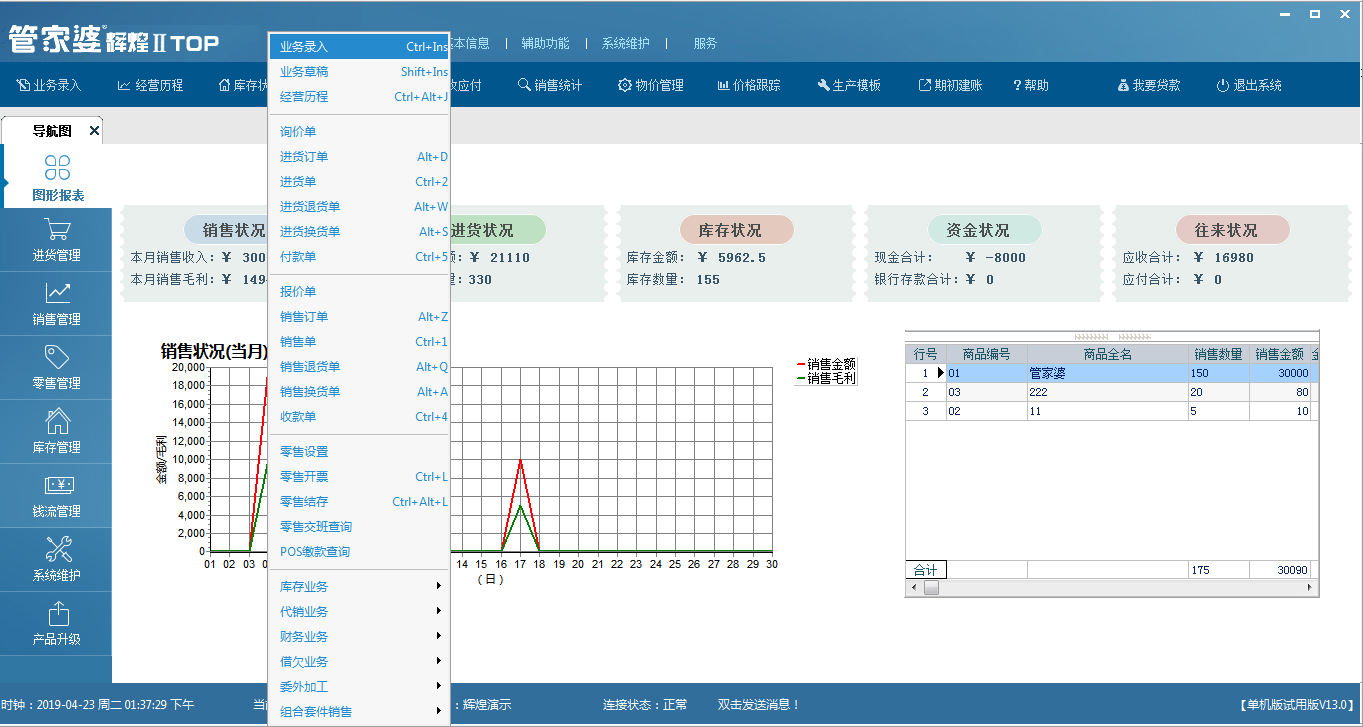This screenshot has height=727, width=1363.
Task: Choose 零售开票 from the menu
Action: (x=360, y=477)
